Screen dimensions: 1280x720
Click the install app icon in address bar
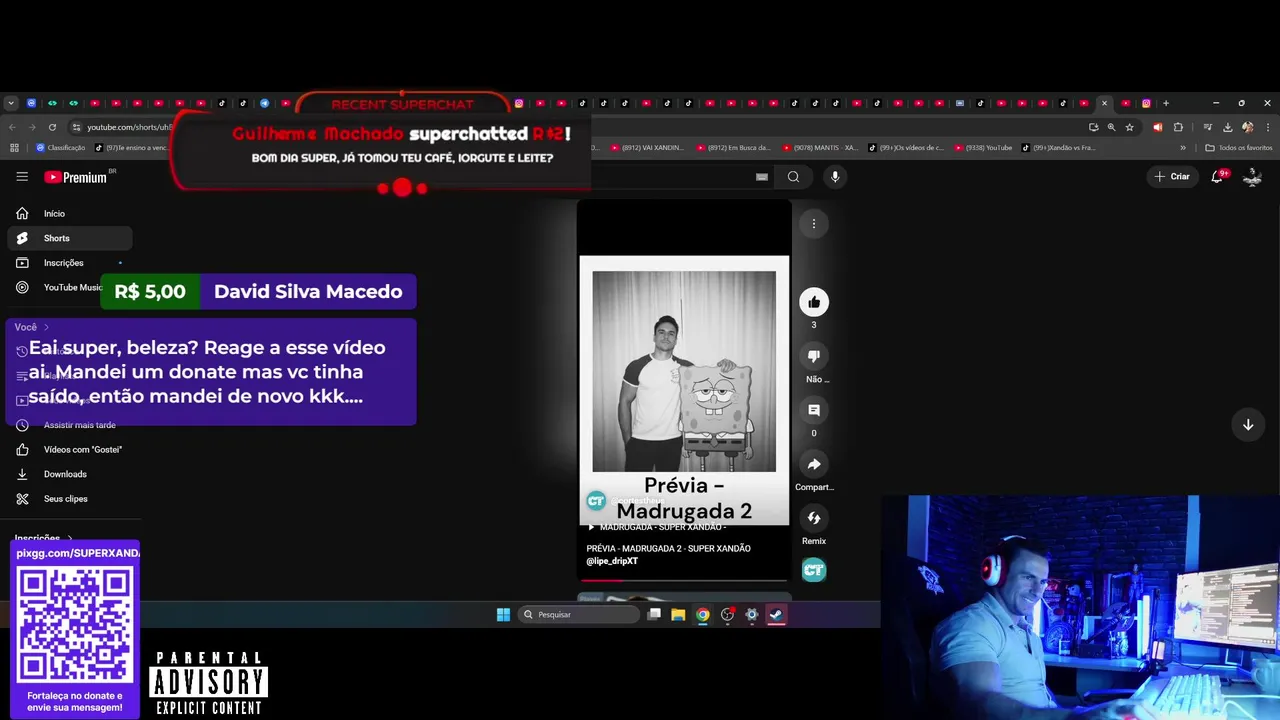pos(1093,127)
